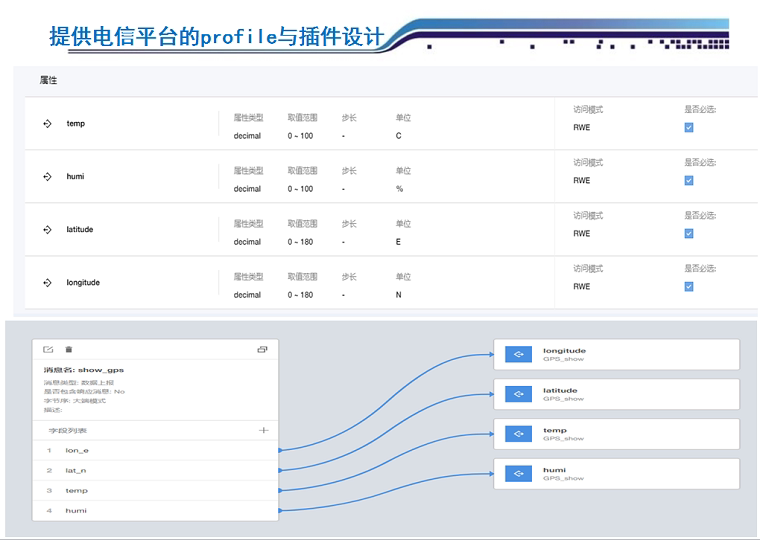Toggle the required checkbox for temp
This screenshot has width=760, height=540.
click(x=689, y=127)
